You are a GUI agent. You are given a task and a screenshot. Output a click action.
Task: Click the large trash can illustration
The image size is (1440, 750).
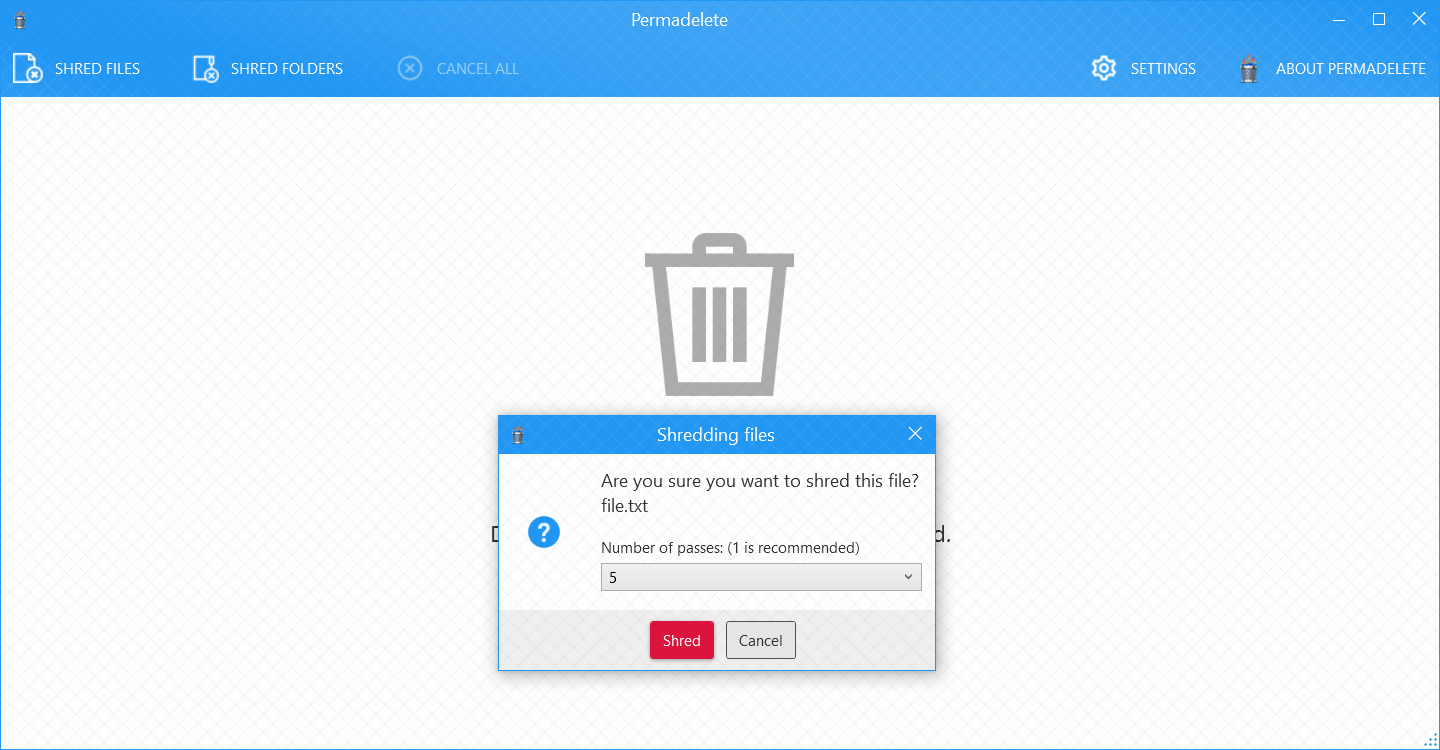(719, 314)
